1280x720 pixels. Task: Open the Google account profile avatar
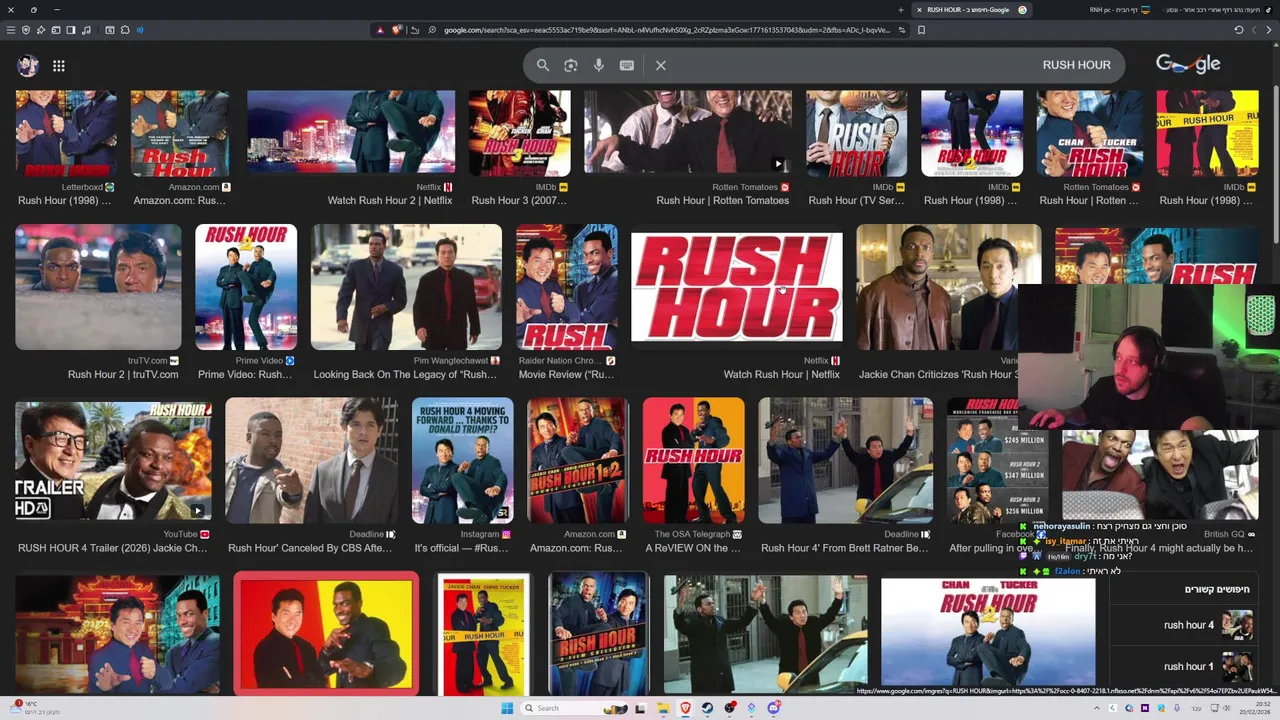click(28, 66)
